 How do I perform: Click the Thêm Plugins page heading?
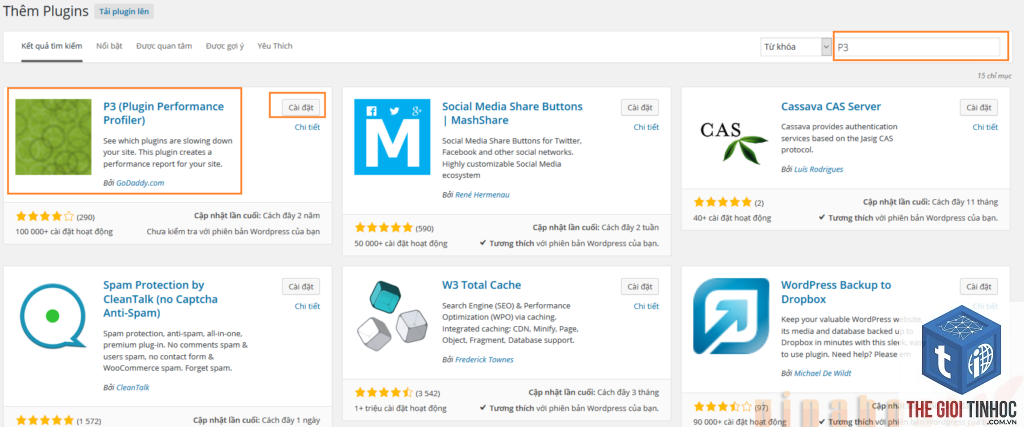pyautogui.click(x=46, y=12)
